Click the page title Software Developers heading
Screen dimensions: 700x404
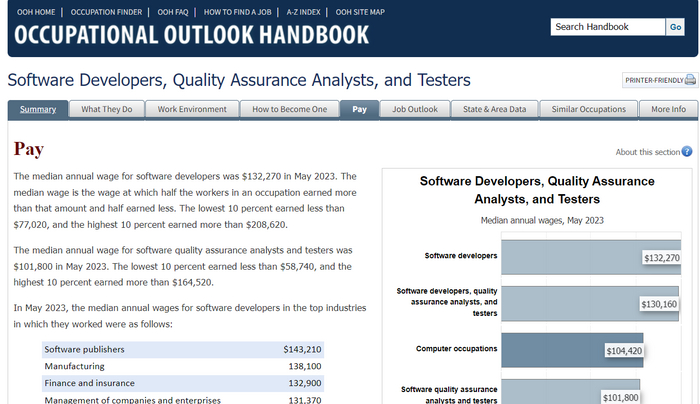pyautogui.click(x=239, y=80)
